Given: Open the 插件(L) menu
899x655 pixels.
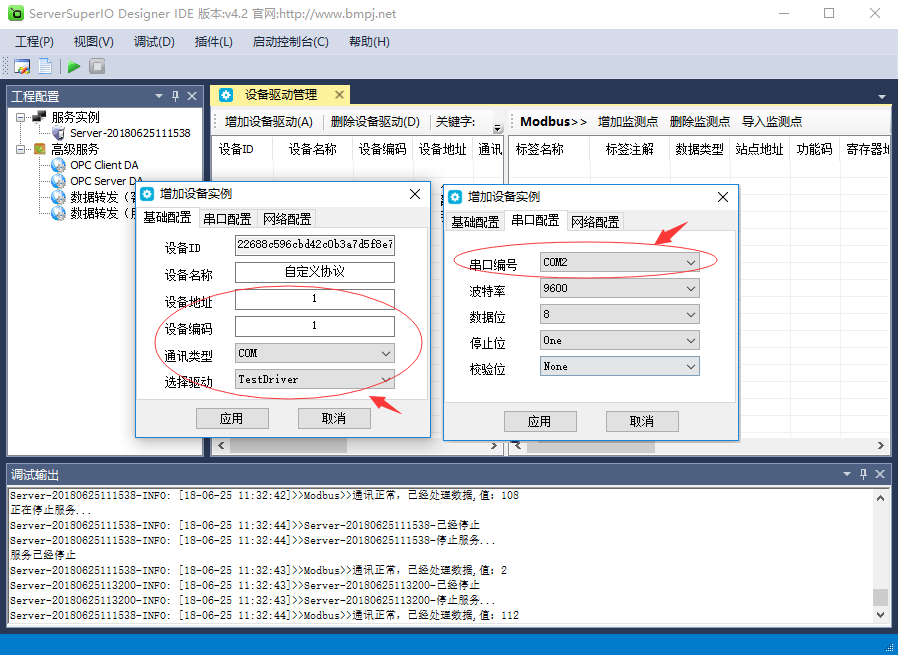Looking at the screenshot, I should [213, 42].
